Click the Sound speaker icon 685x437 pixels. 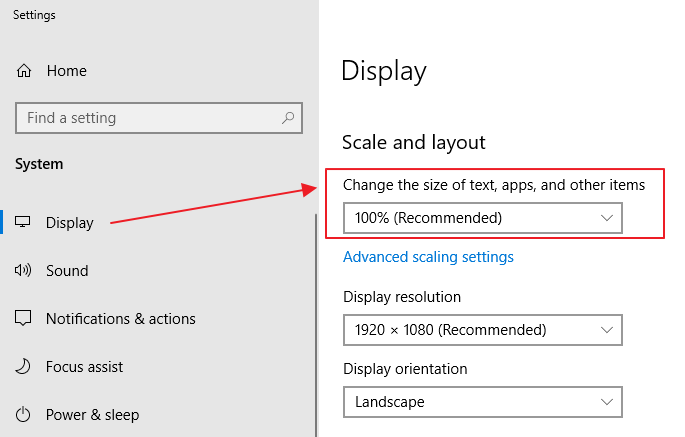24,270
